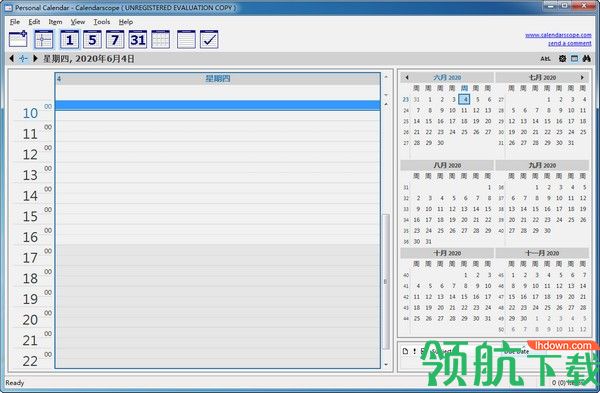Go to previous day arrow
The width and height of the screenshot is (600, 393).
pyautogui.click(x=11, y=59)
